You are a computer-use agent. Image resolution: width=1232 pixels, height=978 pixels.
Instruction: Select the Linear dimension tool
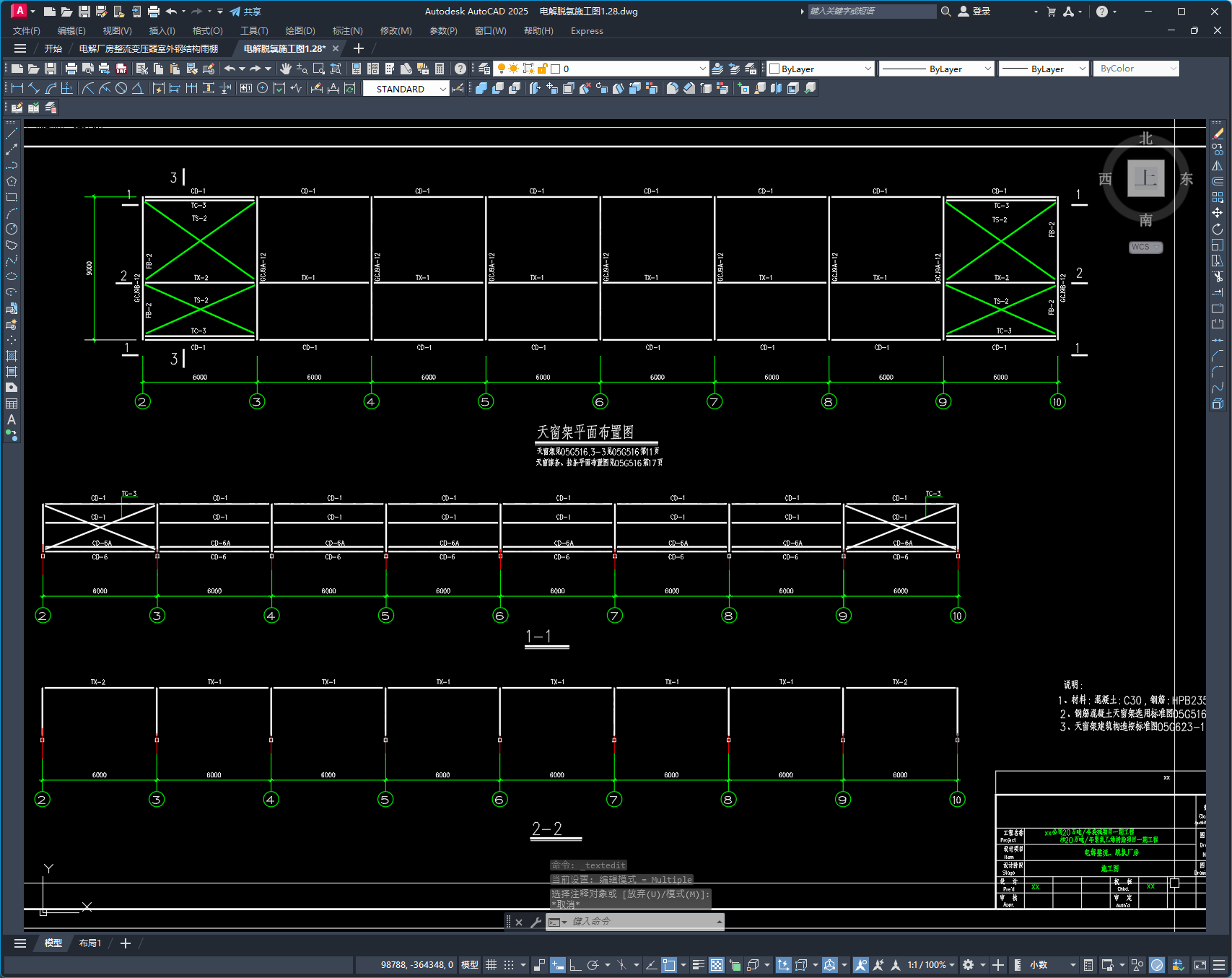(17, 88)
